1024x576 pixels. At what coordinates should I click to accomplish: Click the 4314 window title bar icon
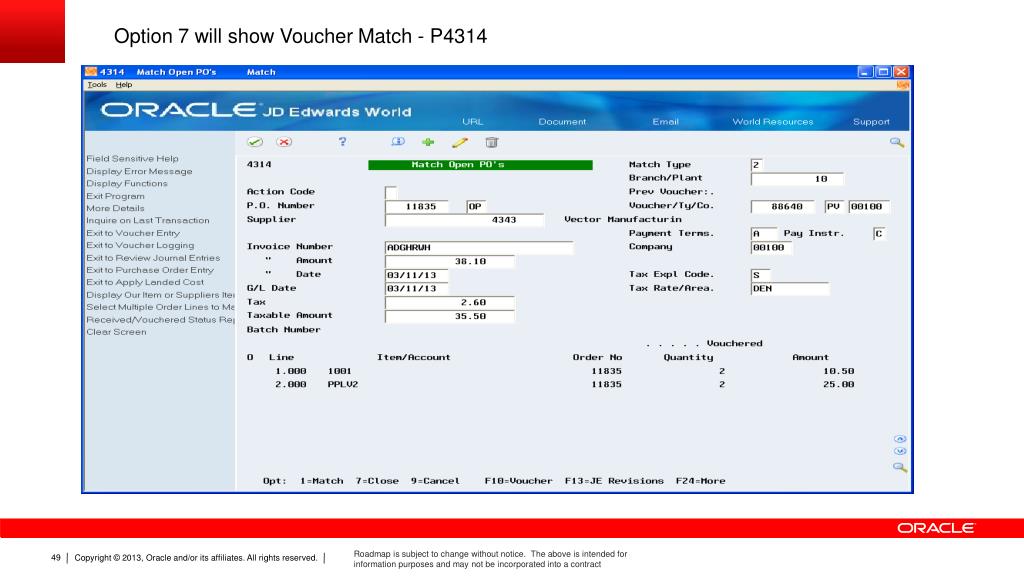point(91,72)
